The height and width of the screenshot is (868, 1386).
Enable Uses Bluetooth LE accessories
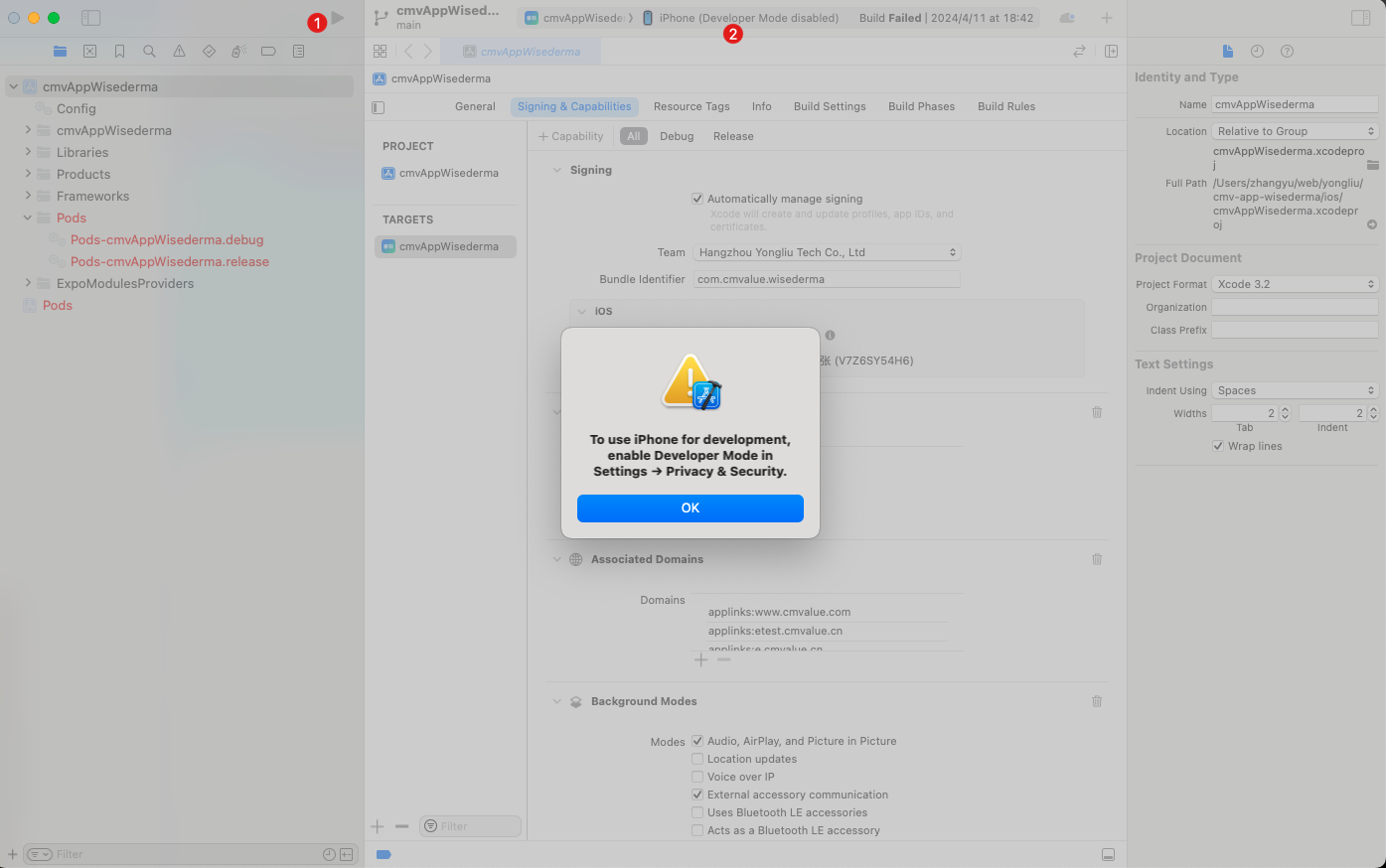tap(697, 812)
